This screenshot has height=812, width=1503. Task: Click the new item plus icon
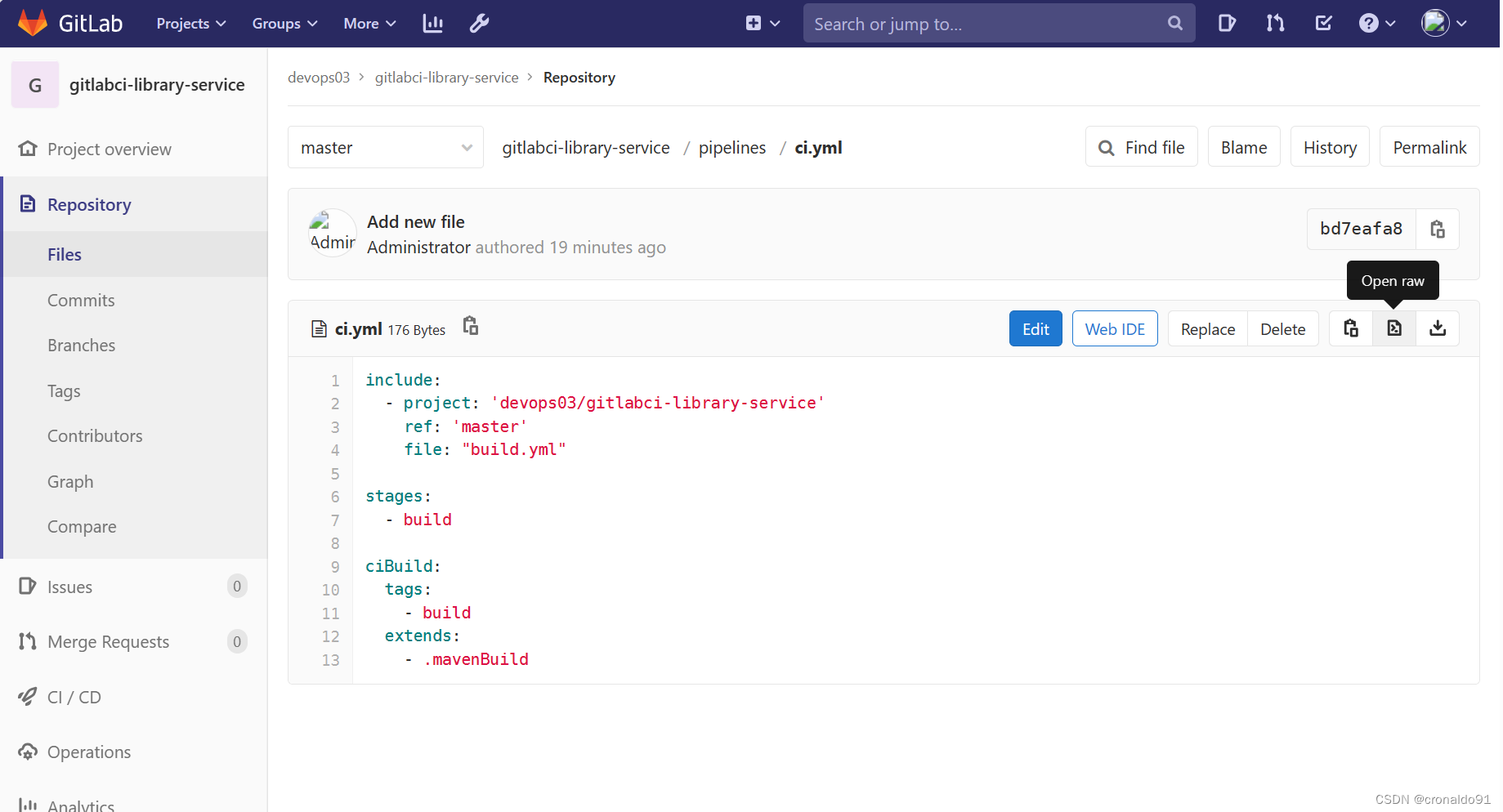[x=754, y=24]
